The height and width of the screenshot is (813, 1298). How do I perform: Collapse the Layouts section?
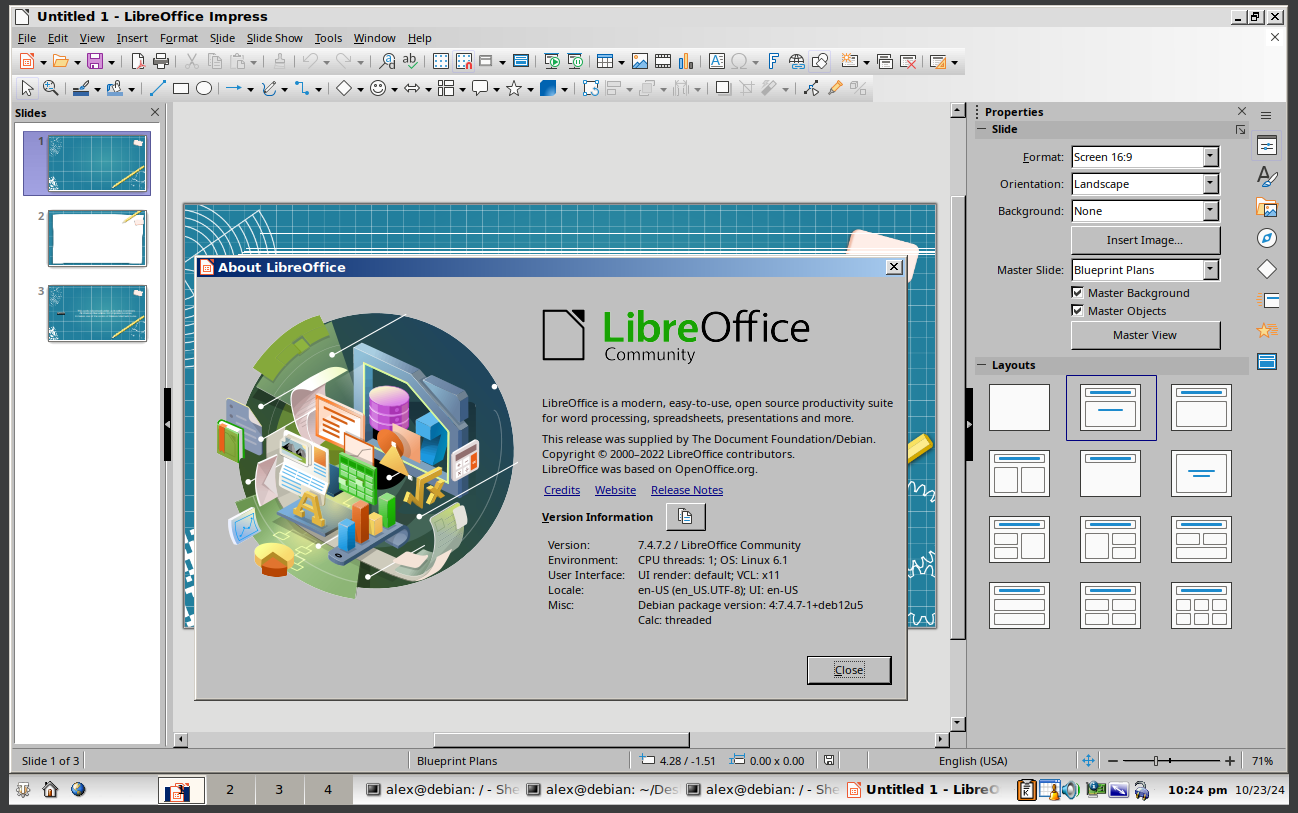point(982,365)
